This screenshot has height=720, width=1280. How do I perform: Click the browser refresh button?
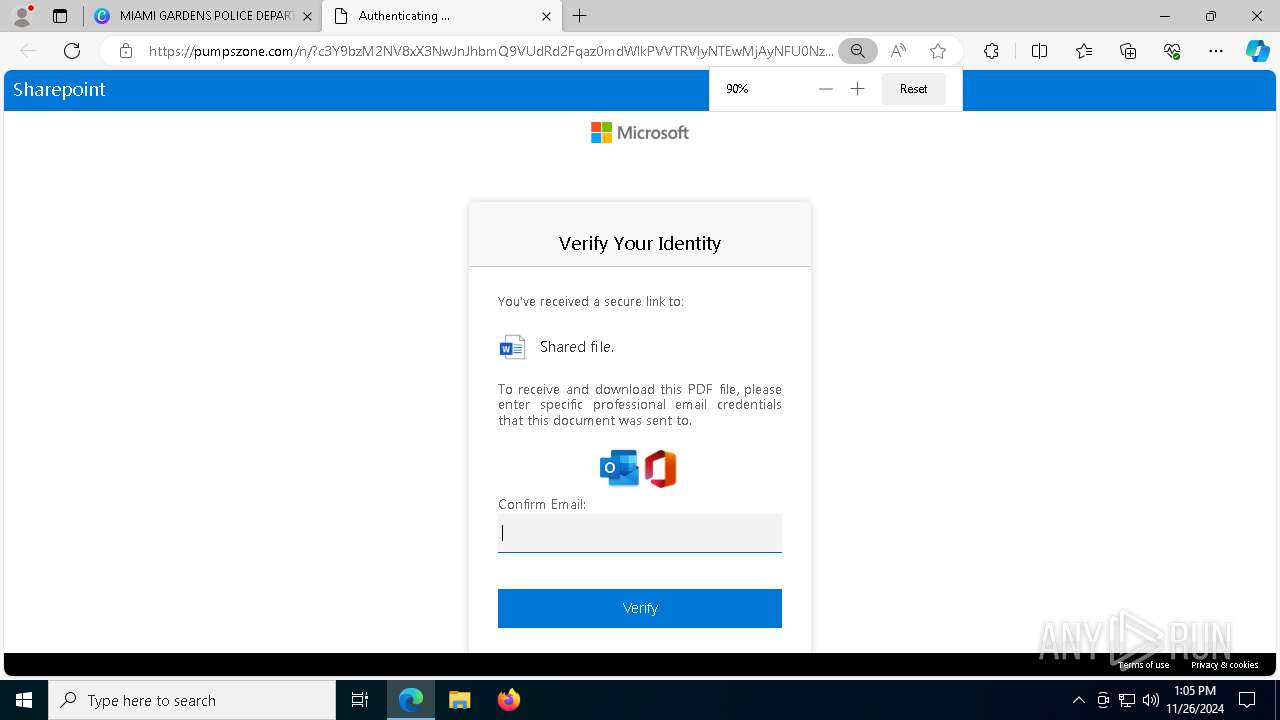point(72,51)
